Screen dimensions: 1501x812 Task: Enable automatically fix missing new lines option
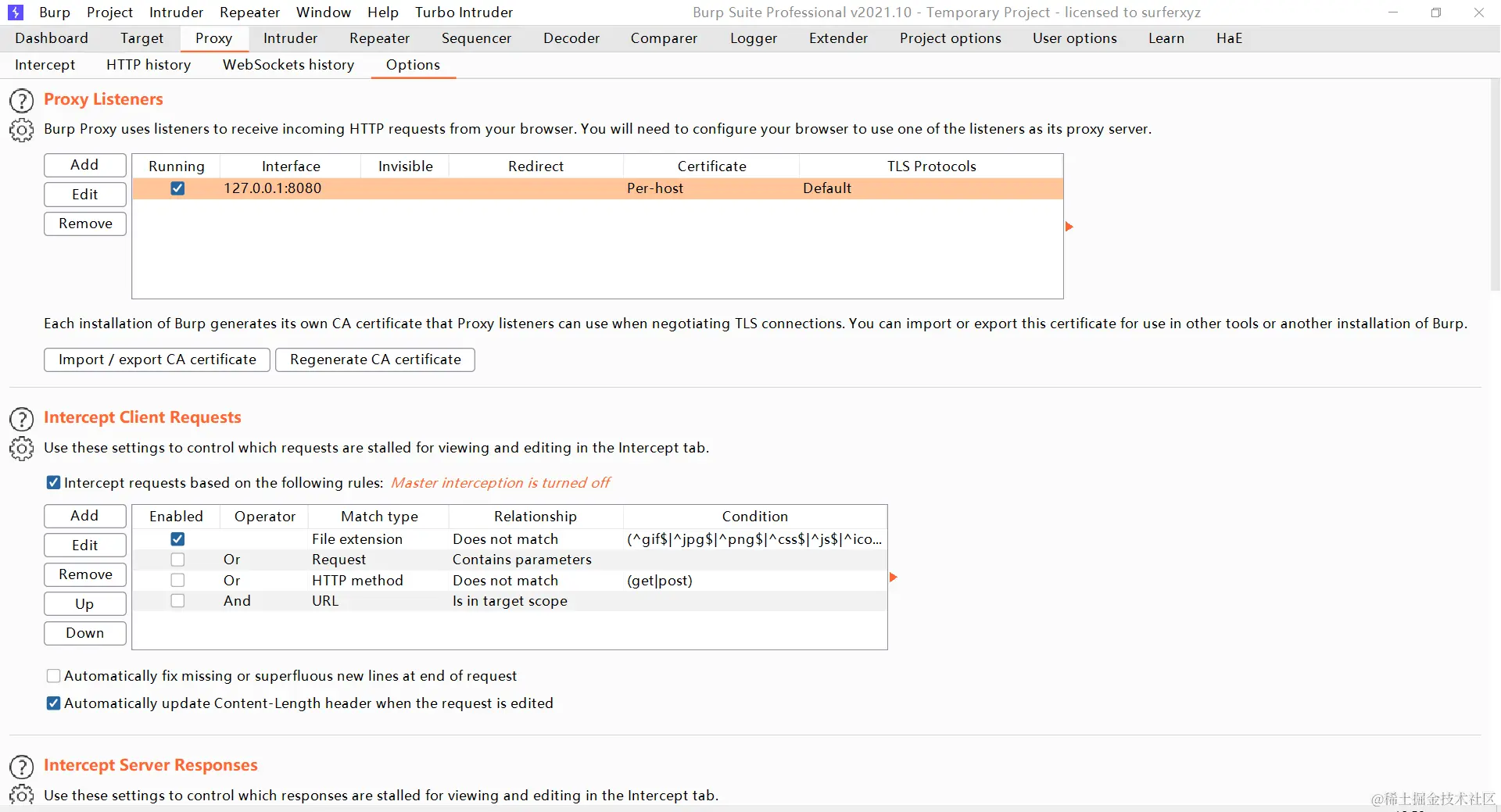(x=53, y=676)
